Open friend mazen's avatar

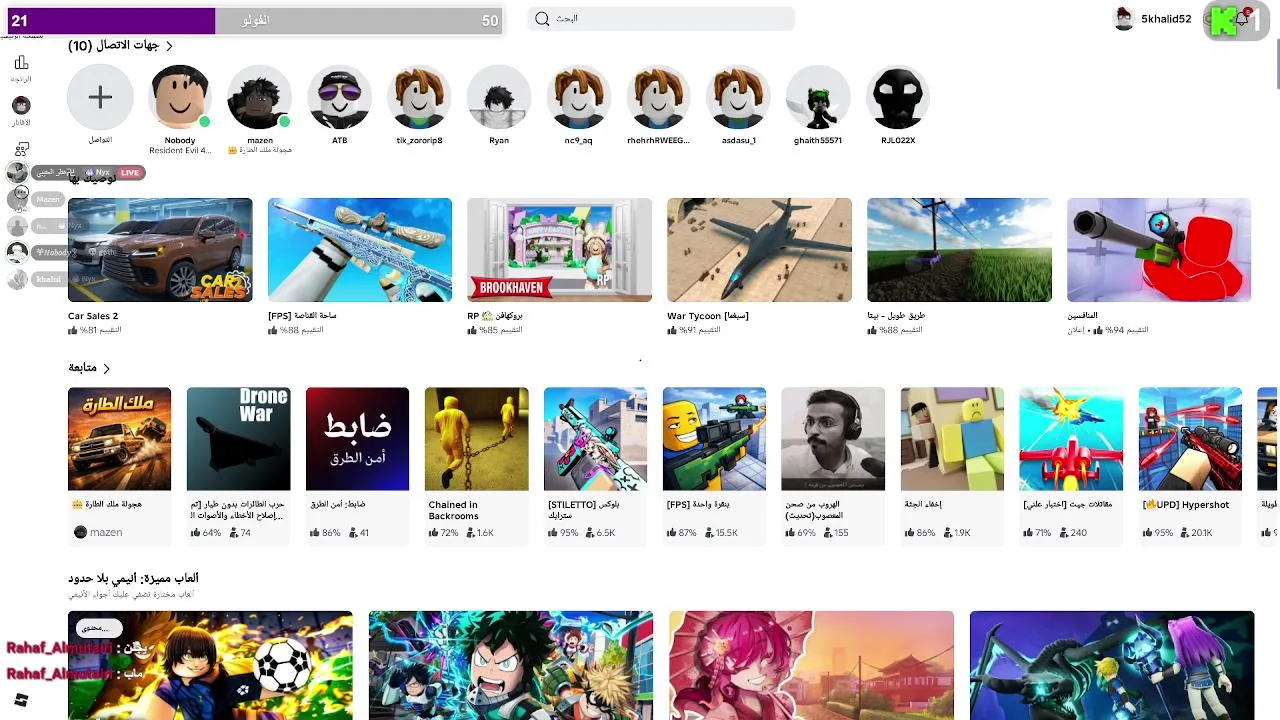click(260, 97)
